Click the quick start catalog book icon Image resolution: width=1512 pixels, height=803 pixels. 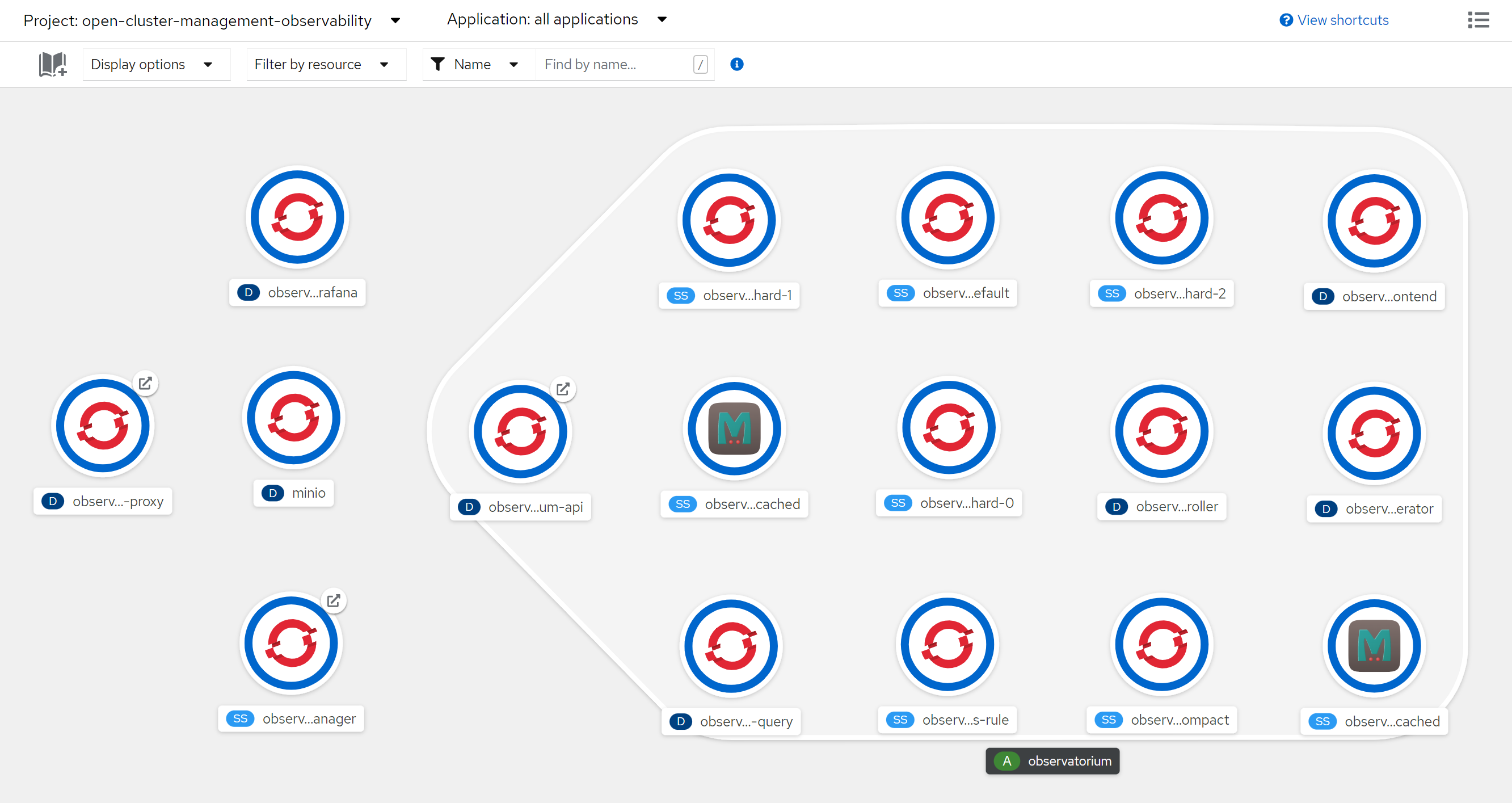point(52,64)
